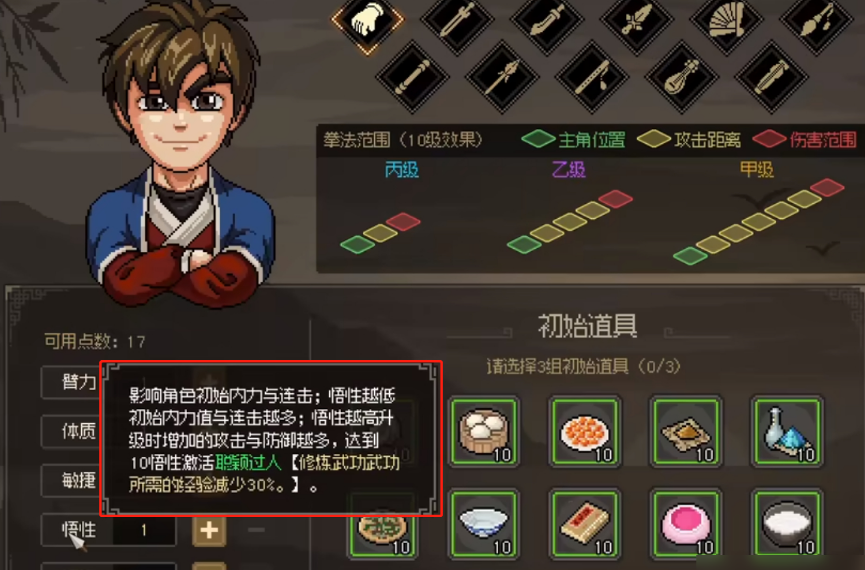Decrease 悟性 with the minus button
The height and width of the screenshot is (570, 865).
[256, 530]
